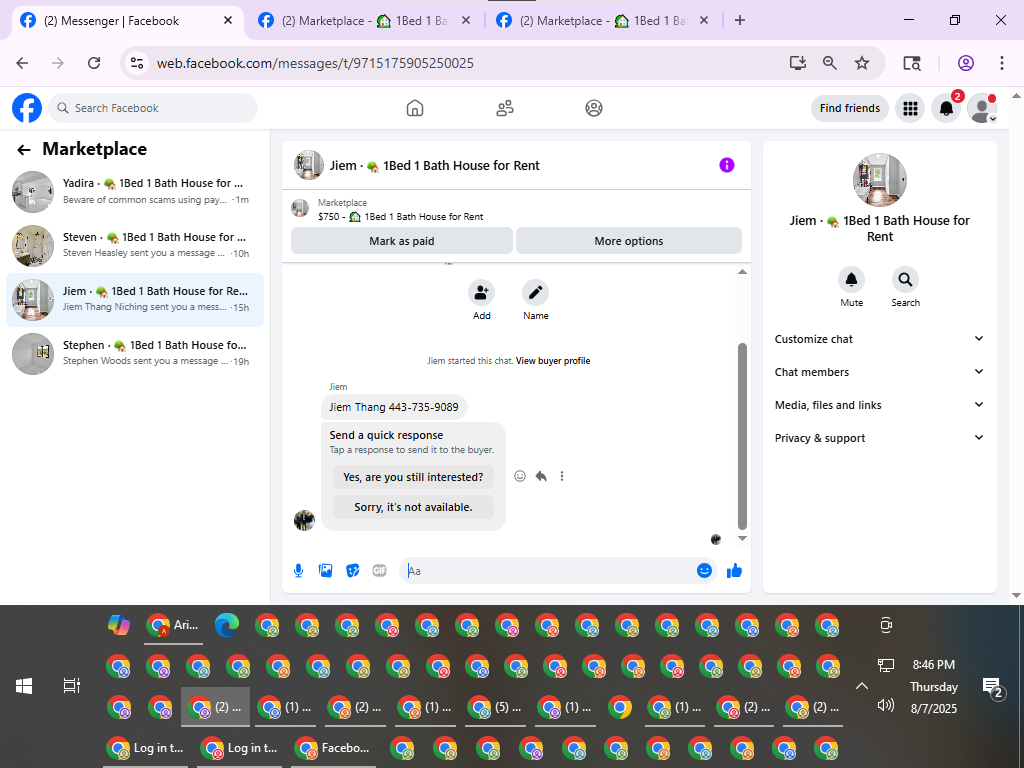Screen dimensions: 1024x768
Task: Open the browser zoom magnifier icon
Action: [829, 63]
